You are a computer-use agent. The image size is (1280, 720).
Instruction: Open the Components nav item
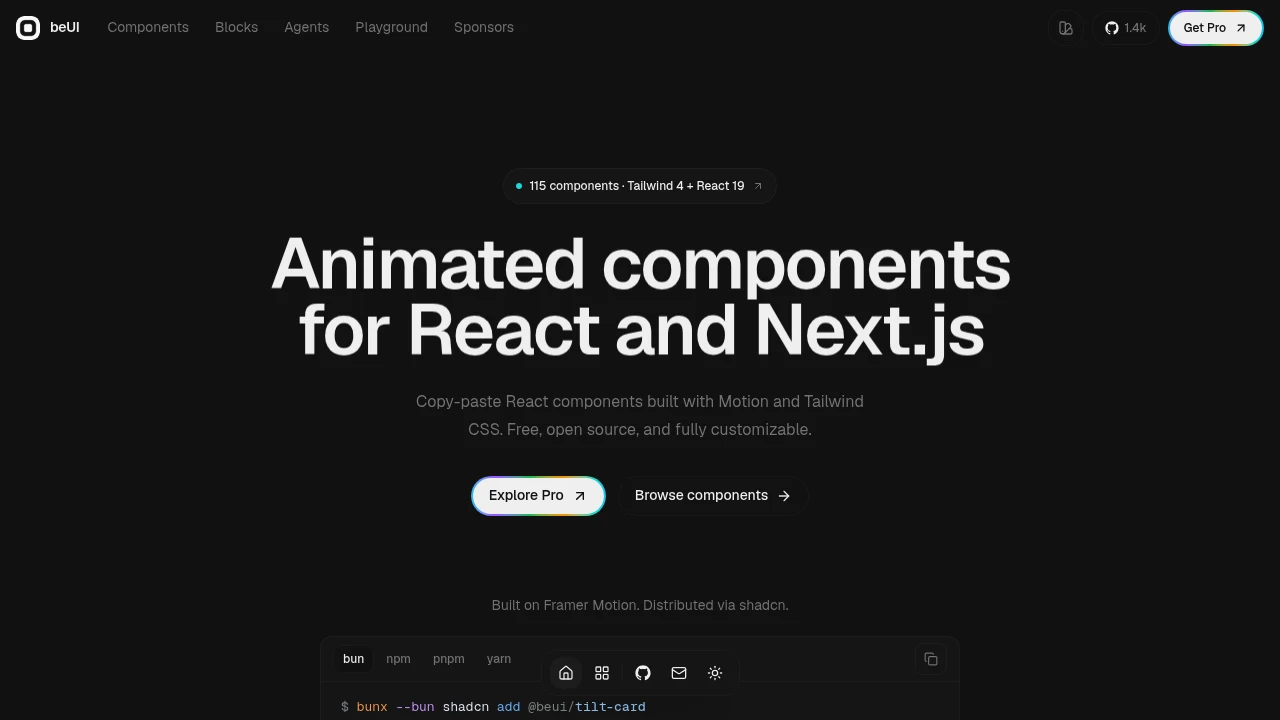pyautogui.click(x=148, y=27)
